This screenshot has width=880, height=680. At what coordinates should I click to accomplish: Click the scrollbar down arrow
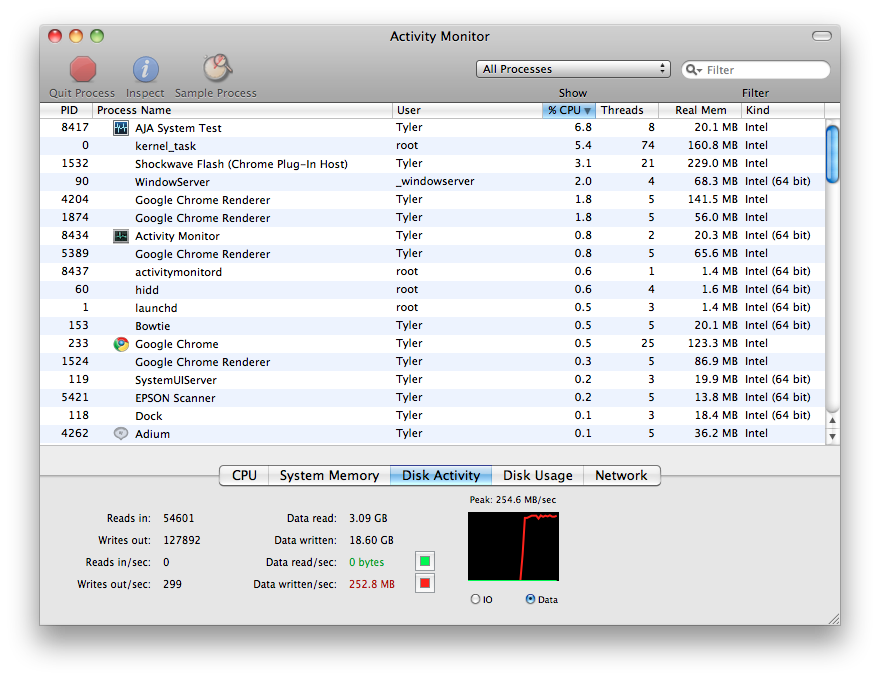[833, 436]
